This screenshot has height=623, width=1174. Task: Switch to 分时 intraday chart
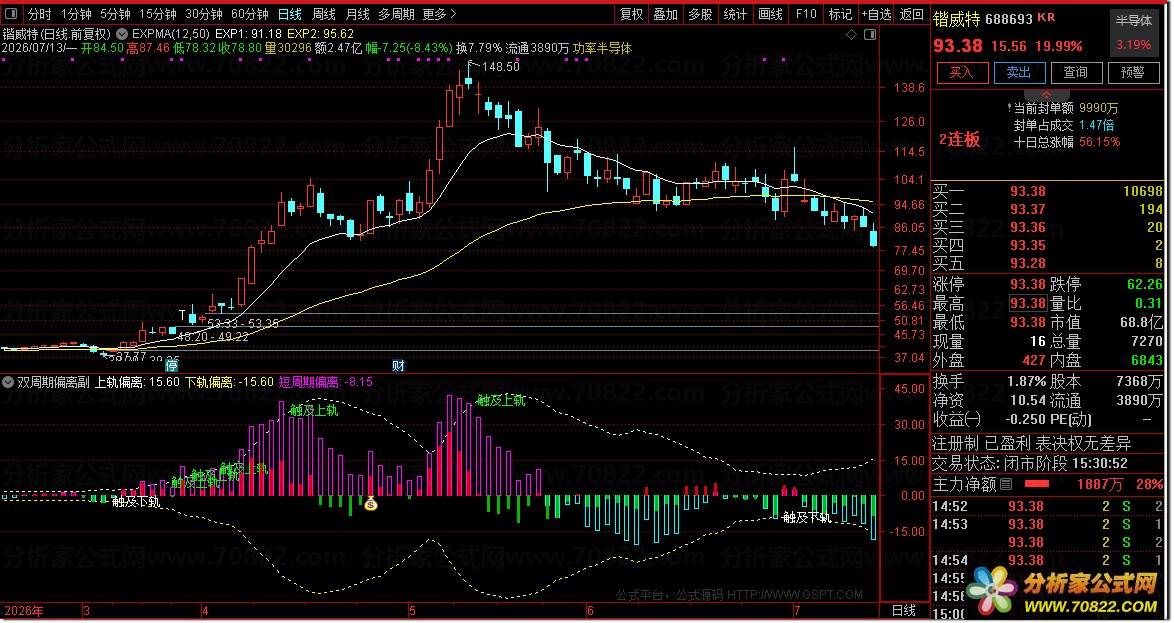(39, 13)
